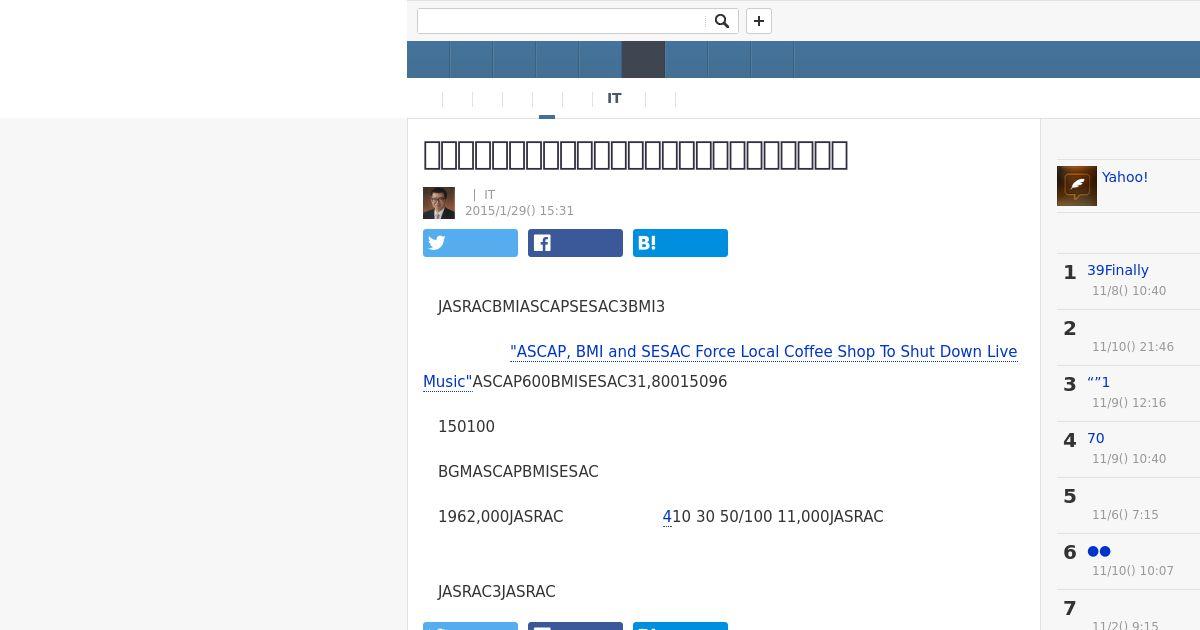Click the ranking date "11/10() 21:46"
1200x630 pixels.
pos(1133,347)
